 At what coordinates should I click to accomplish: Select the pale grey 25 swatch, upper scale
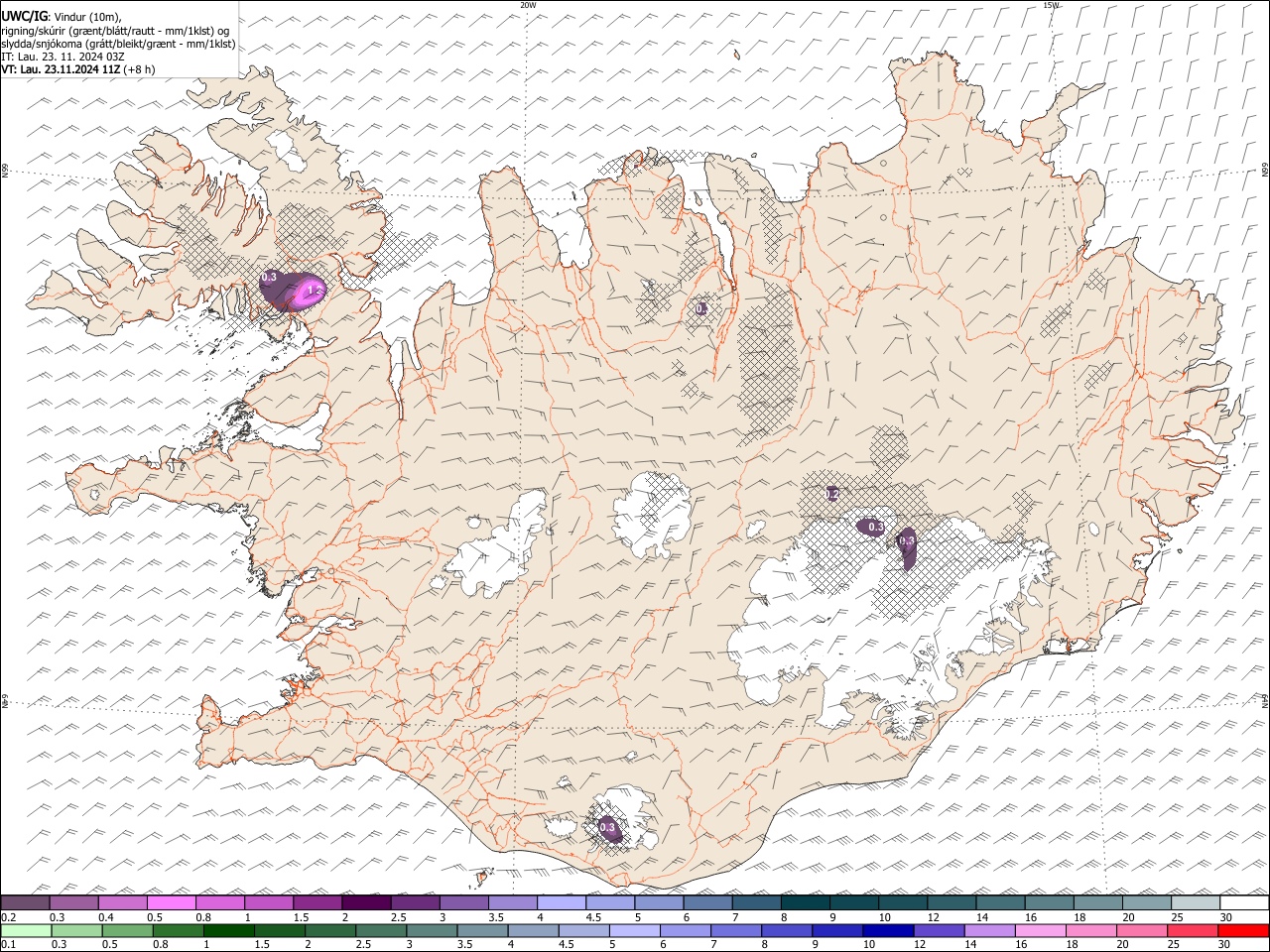(1195, 902)
